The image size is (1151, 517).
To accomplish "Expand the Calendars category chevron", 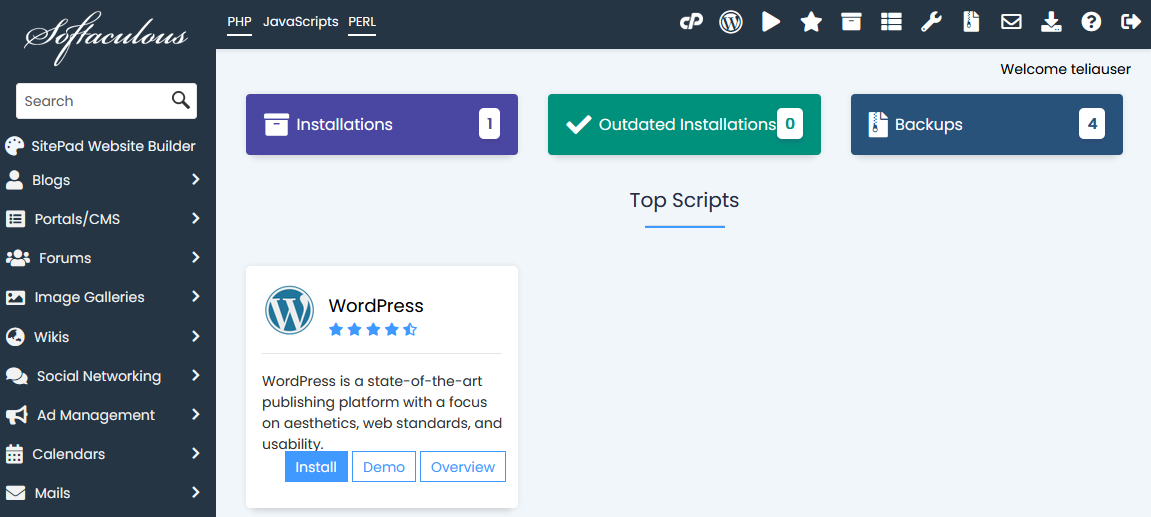I will 196,453.
